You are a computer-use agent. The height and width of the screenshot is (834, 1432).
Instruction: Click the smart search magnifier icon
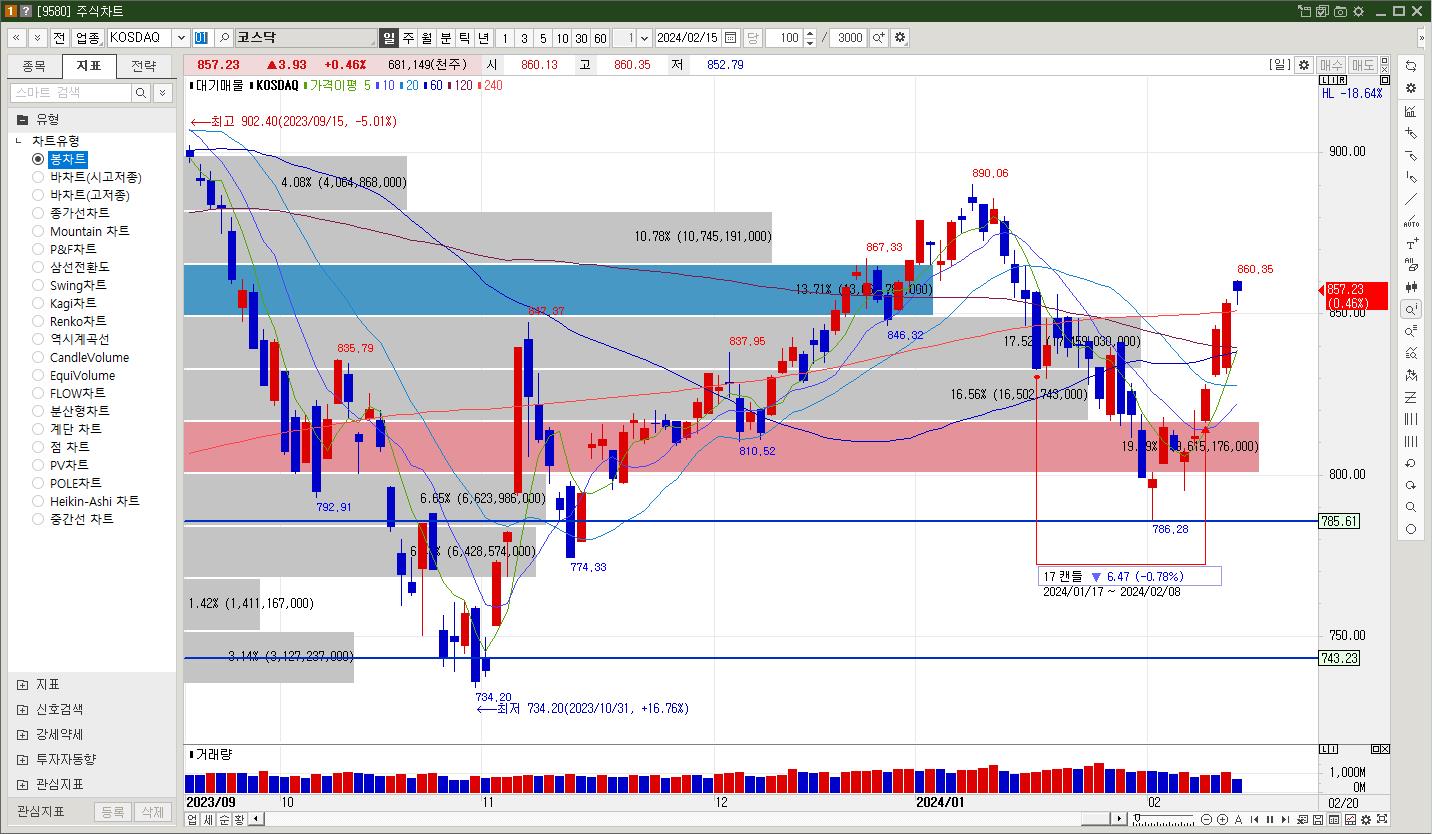[141, 93]
